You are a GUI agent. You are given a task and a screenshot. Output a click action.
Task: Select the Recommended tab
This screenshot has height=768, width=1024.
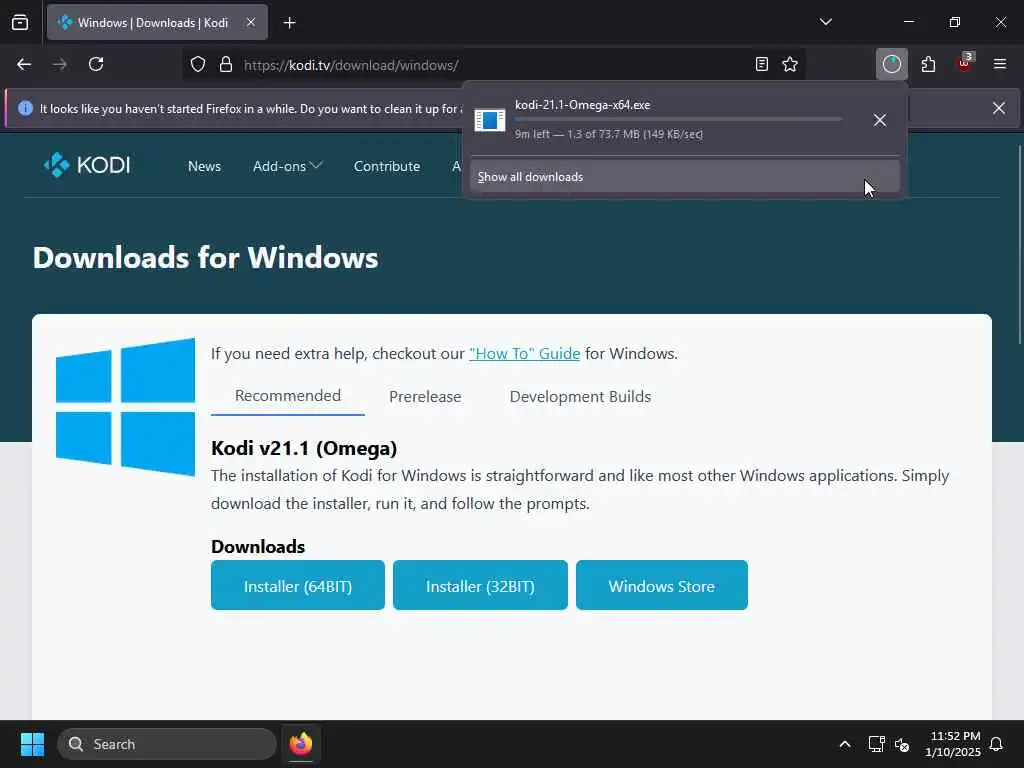(288, 396)
